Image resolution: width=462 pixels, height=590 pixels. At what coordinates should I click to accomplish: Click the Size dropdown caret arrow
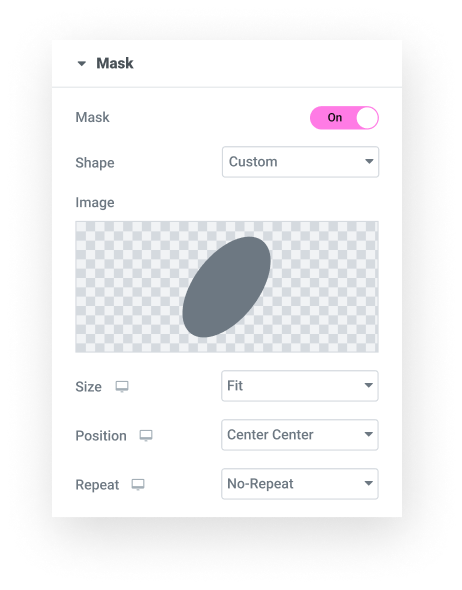[x=369, y=385]
